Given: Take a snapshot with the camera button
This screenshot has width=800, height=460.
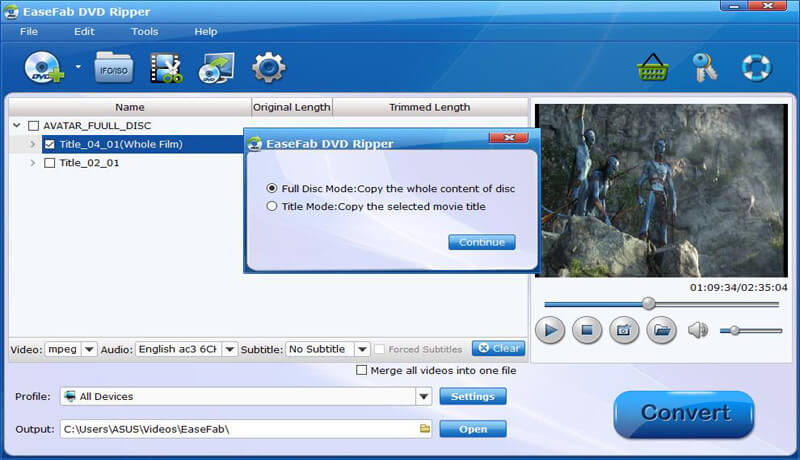Looking at the screenshot, I should tap(624, 330).
